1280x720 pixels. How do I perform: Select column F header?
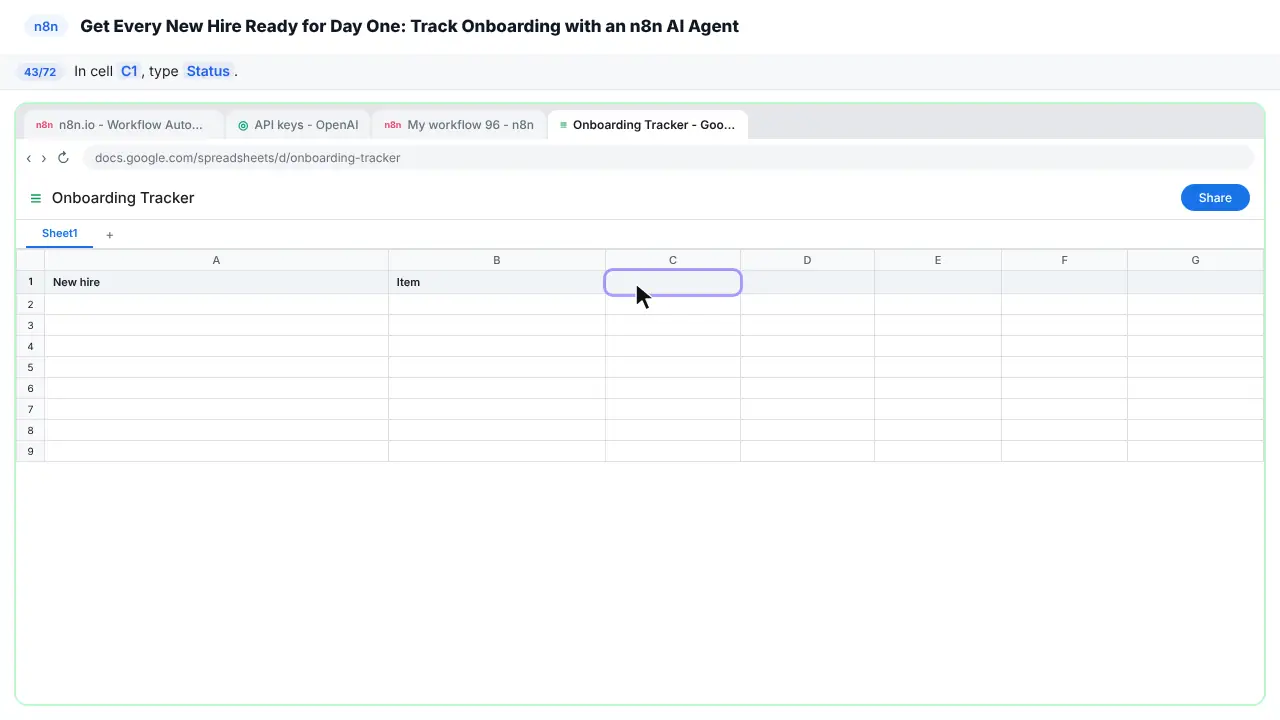[x=1064, y=260]
